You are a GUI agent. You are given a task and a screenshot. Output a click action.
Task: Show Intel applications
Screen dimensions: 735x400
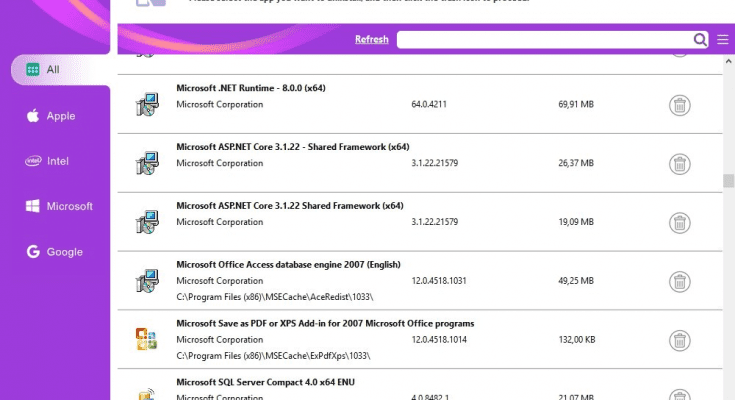pos(47,161)
